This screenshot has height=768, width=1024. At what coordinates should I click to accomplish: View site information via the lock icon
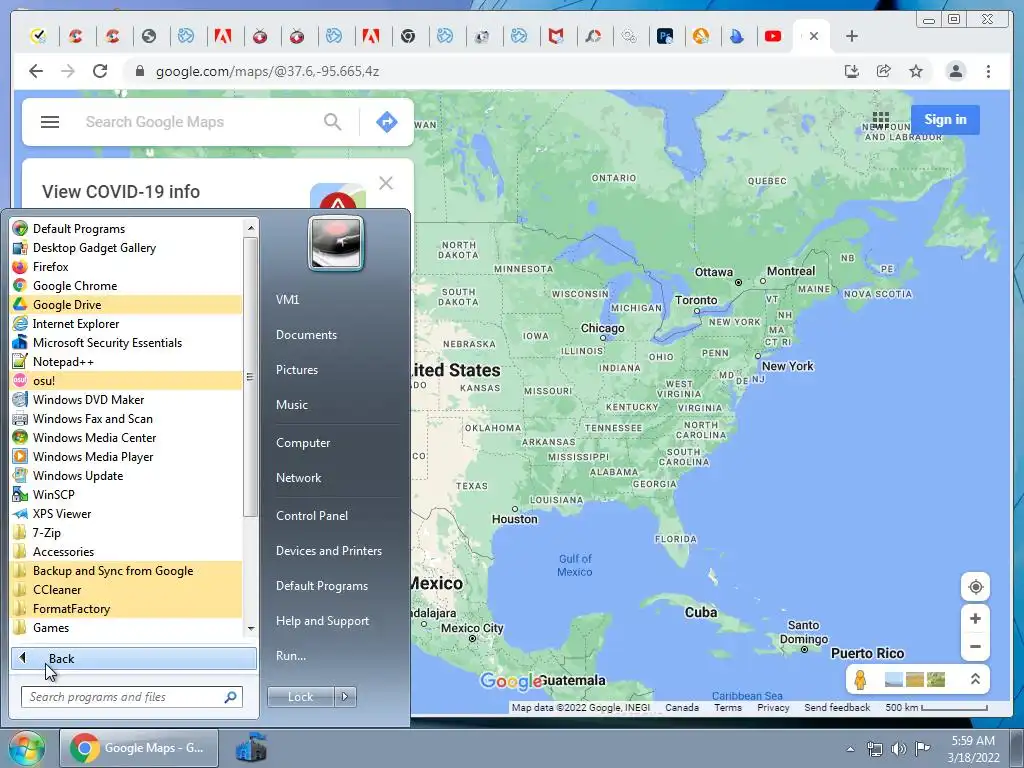coord(139,71)
